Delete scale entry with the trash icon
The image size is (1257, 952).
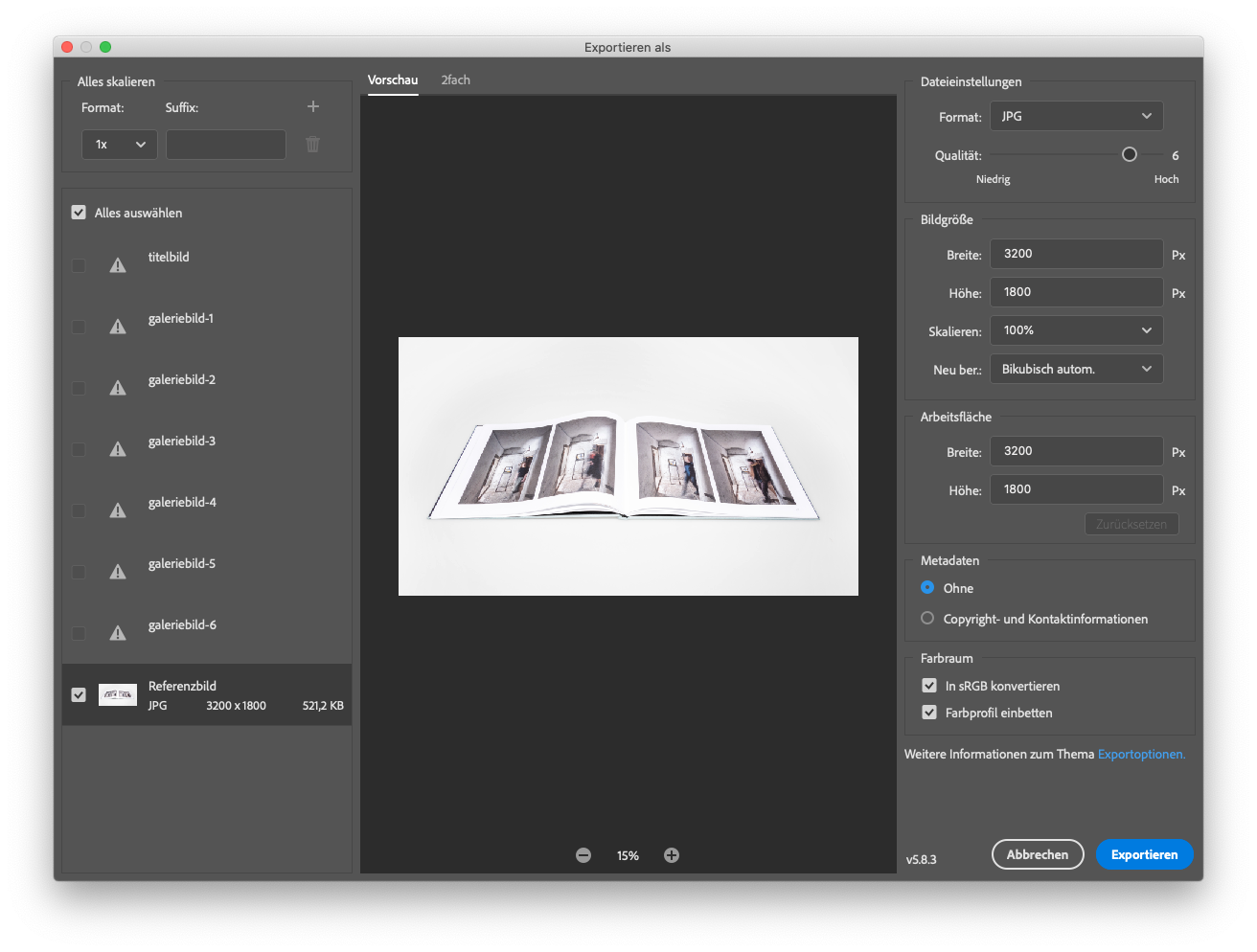312,144
